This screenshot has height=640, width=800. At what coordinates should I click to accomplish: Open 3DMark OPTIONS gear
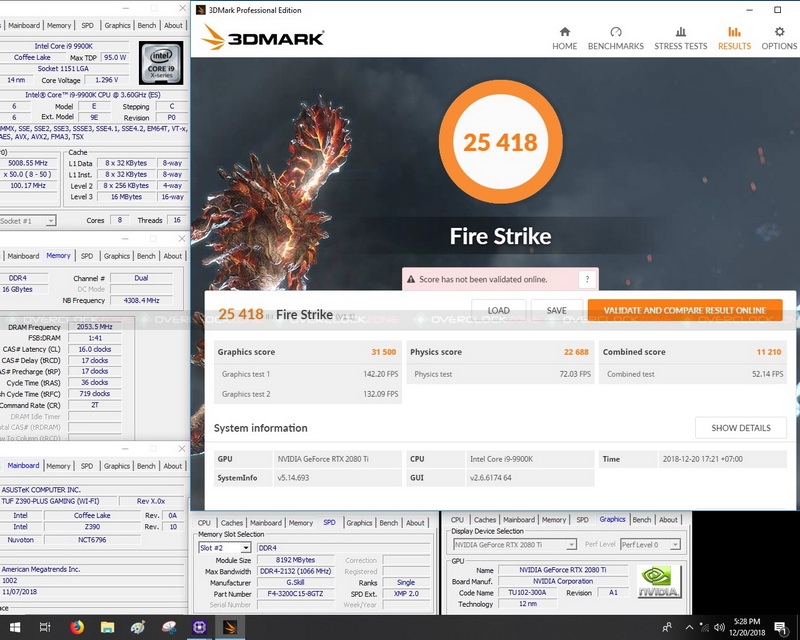(779, 38)
